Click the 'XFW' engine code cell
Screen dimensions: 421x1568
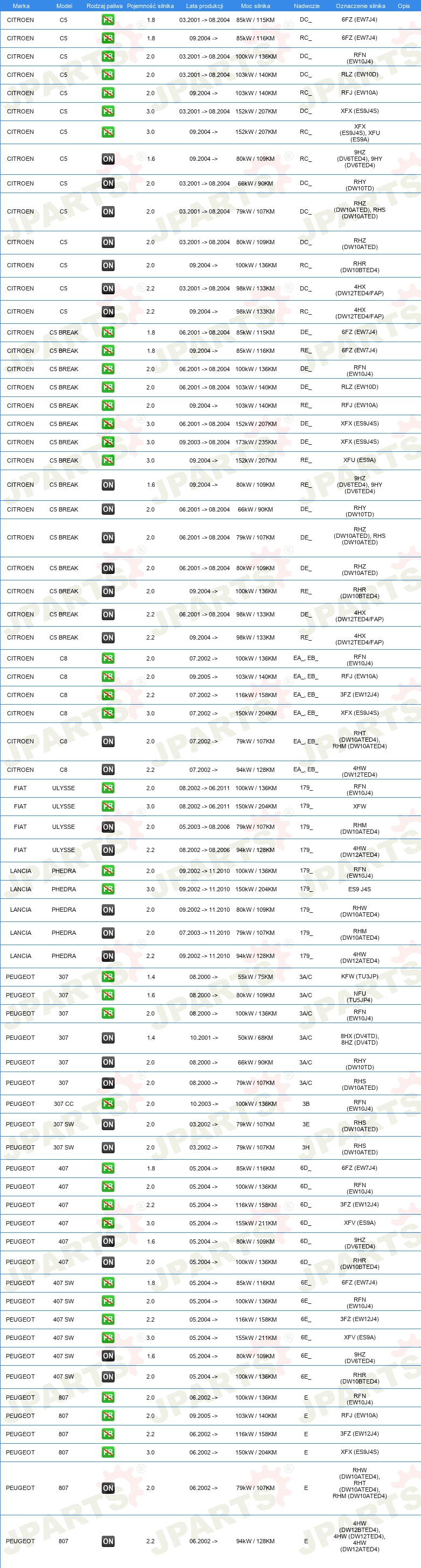pos(360,806)
